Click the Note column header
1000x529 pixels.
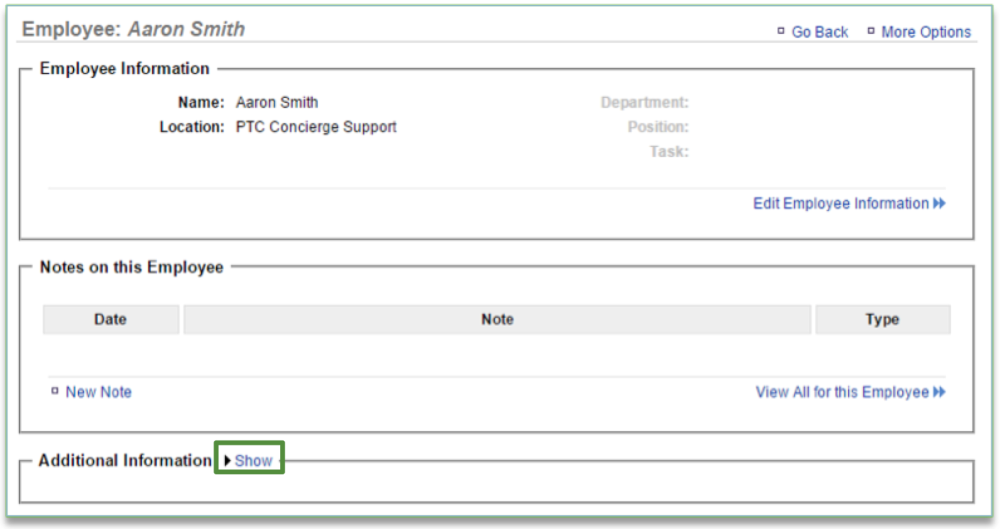(x=497, y=319)
